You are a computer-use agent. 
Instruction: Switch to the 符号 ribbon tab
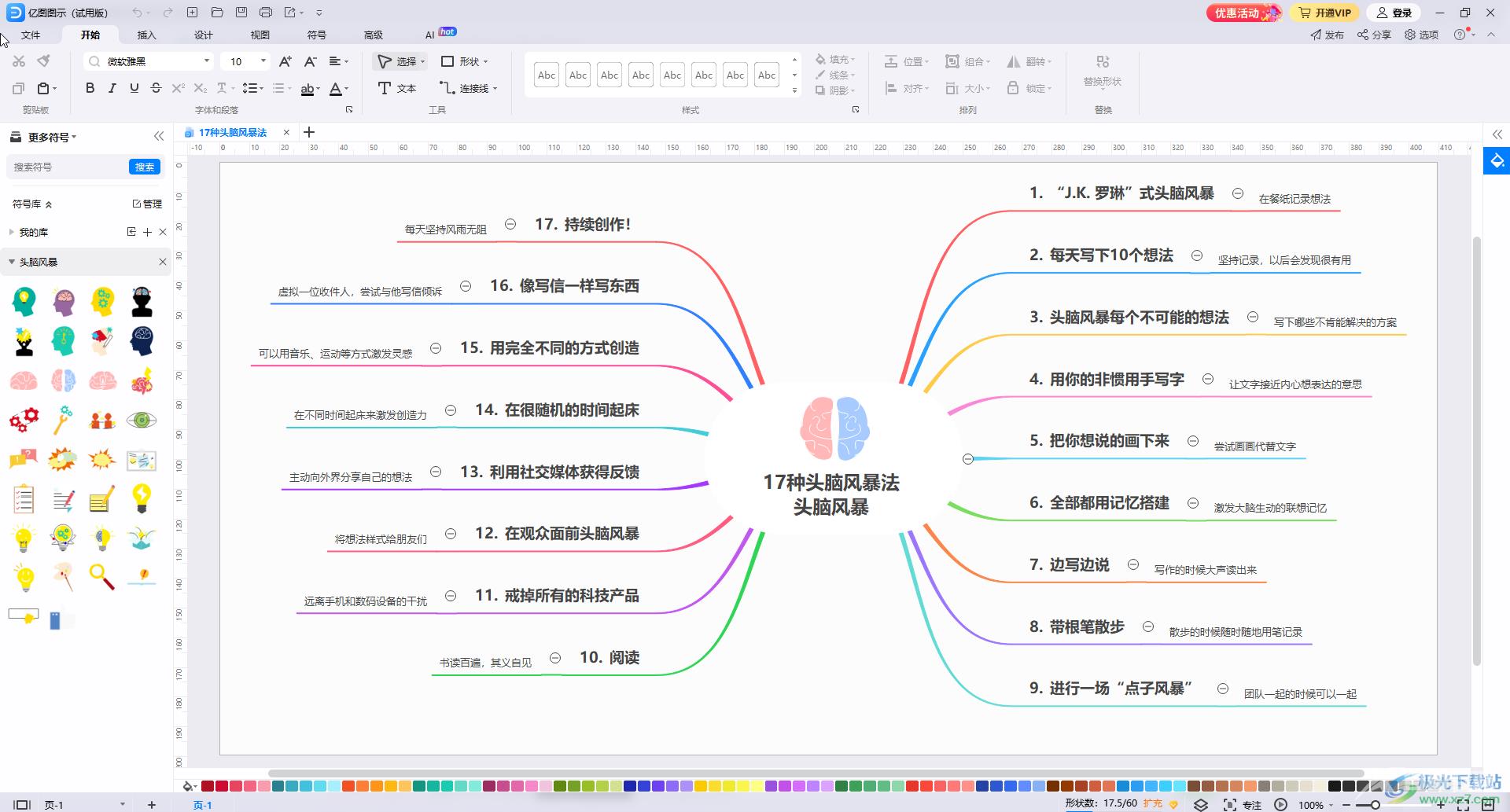pos(317,35)
